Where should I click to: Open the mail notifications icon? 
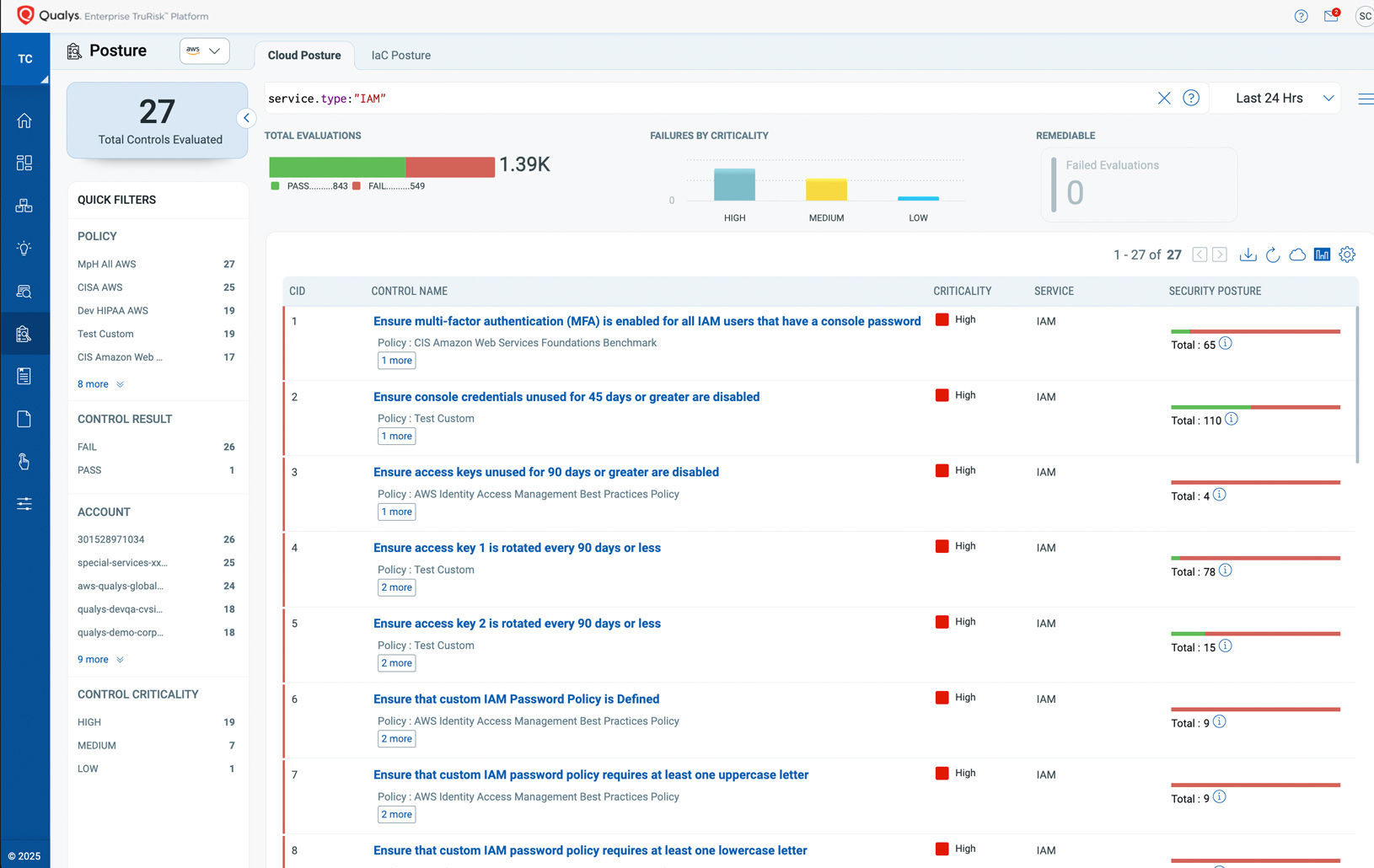tap(1332, 15)
